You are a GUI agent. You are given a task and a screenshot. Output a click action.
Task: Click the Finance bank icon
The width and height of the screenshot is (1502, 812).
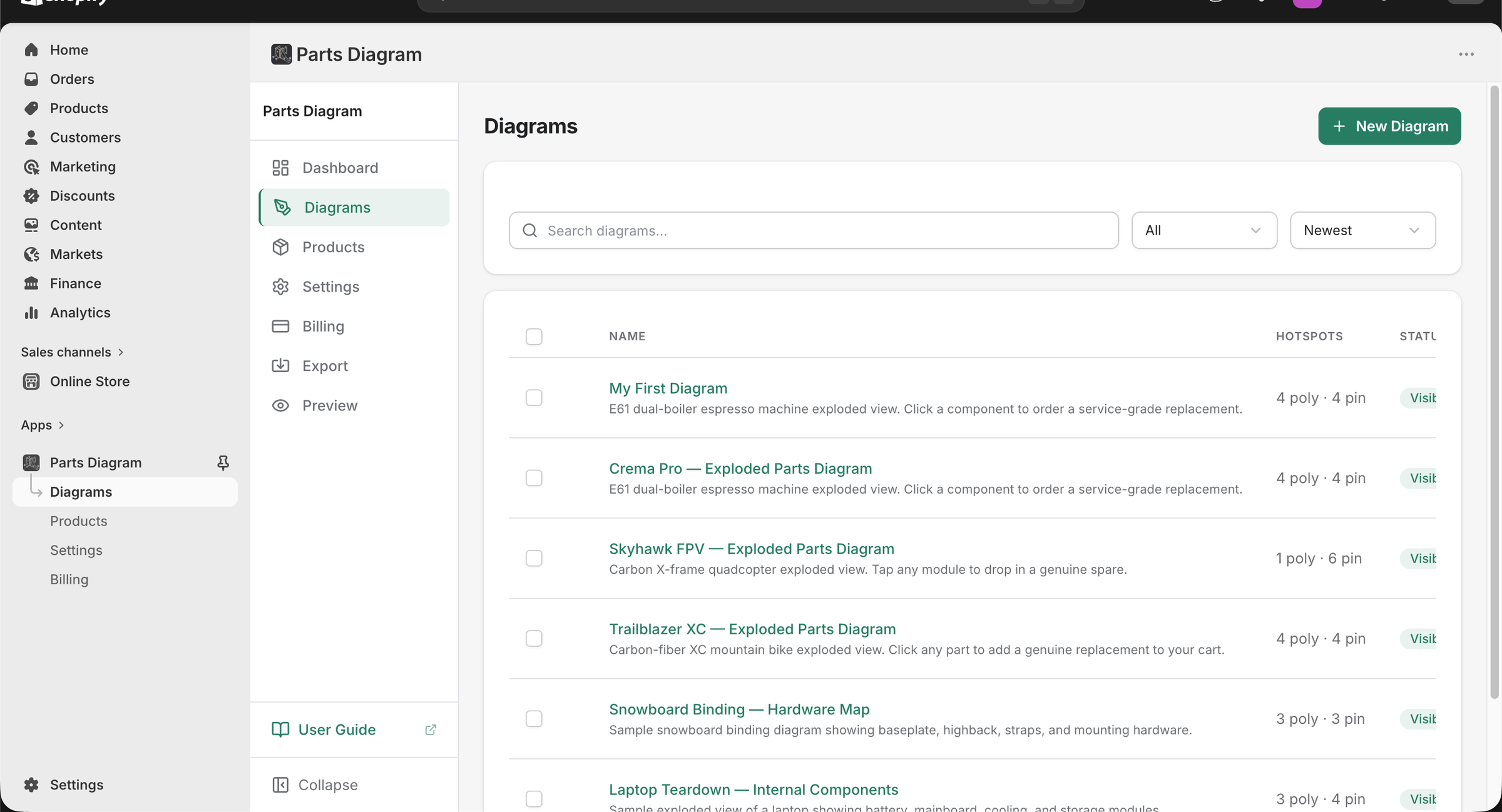tap(31, 283)
